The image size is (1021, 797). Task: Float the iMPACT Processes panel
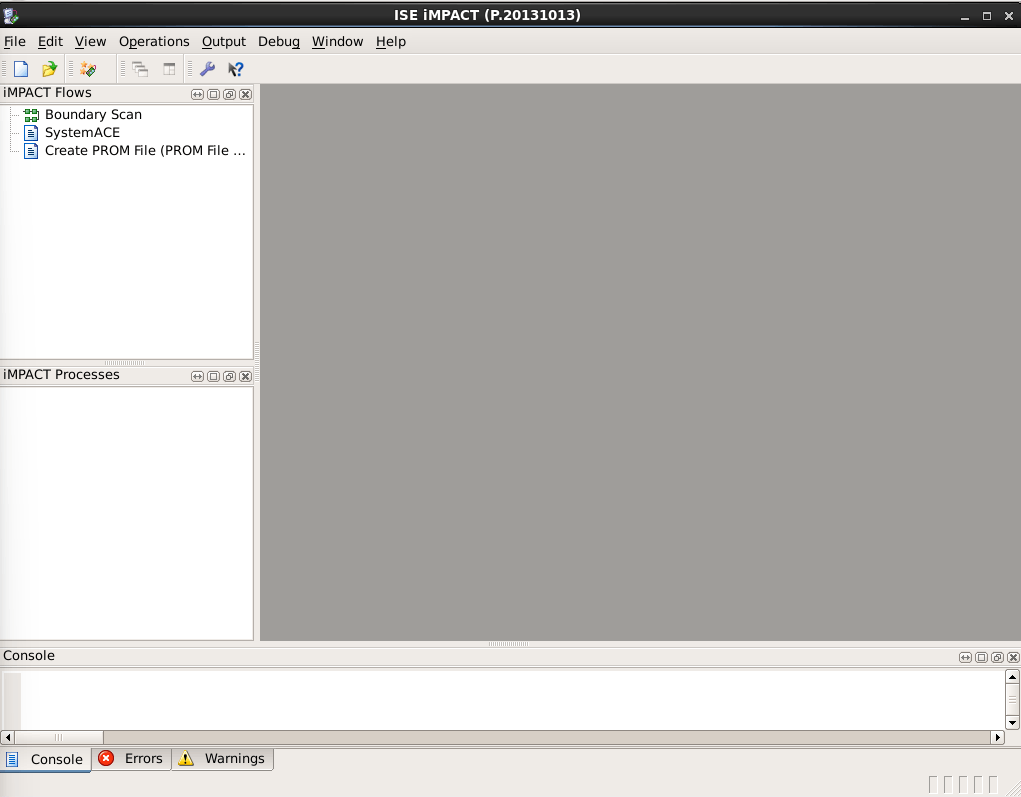pyautogui.click(x=229, y=376)
